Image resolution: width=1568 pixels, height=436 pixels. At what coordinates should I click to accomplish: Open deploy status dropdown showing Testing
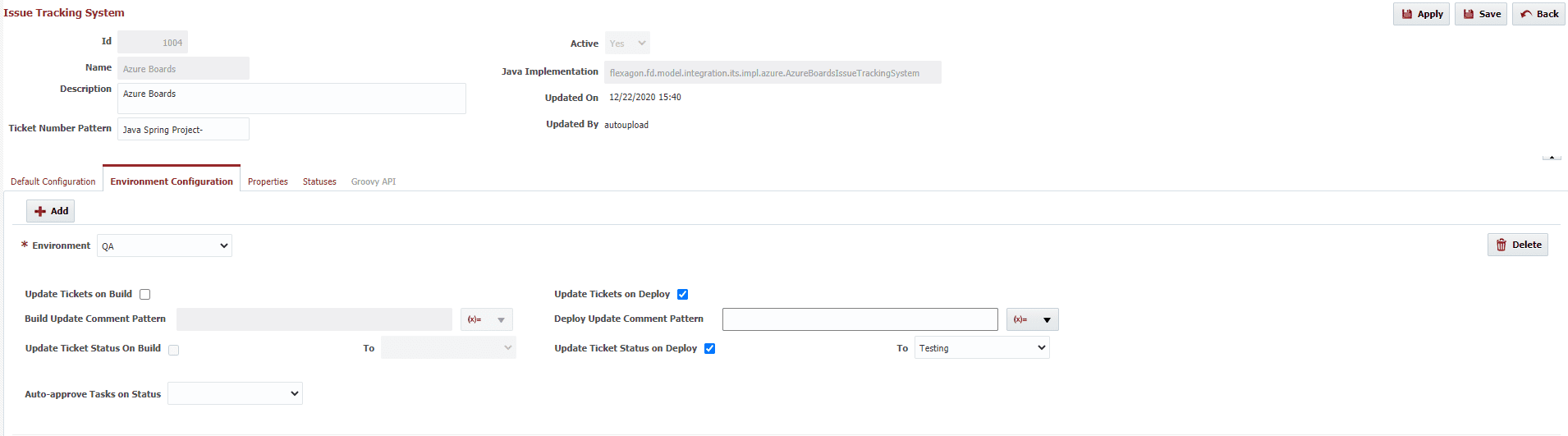[x=982, y=347]
